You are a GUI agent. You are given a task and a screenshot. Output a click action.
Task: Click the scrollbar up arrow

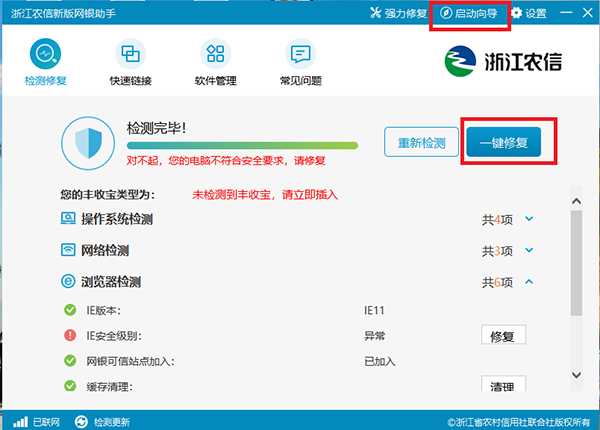pos(576,201)
